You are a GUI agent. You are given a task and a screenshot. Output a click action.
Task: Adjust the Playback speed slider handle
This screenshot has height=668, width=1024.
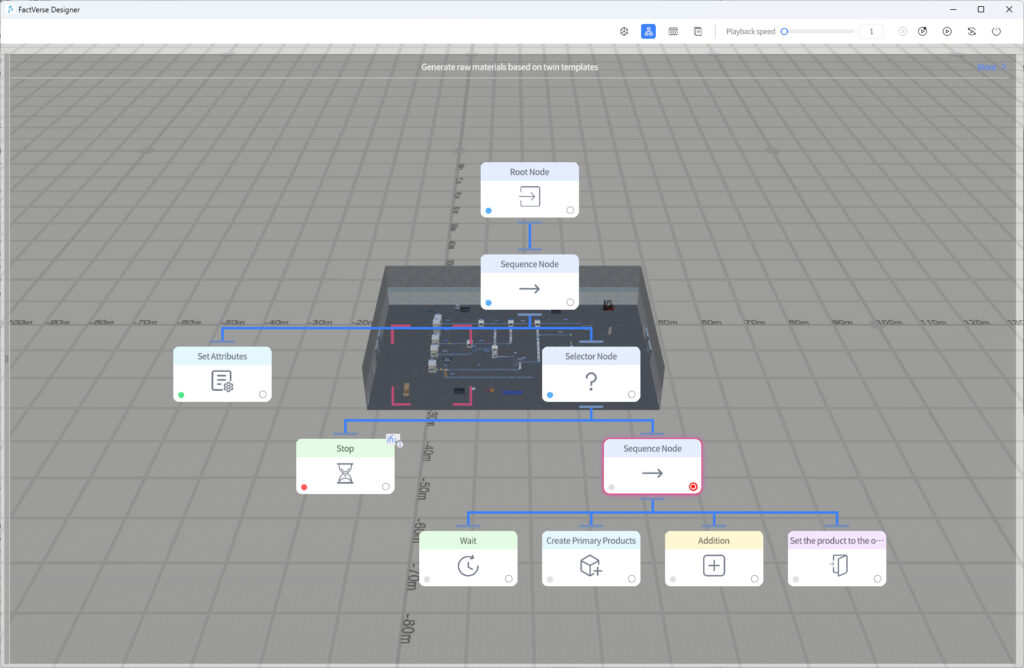coord(784,31)
